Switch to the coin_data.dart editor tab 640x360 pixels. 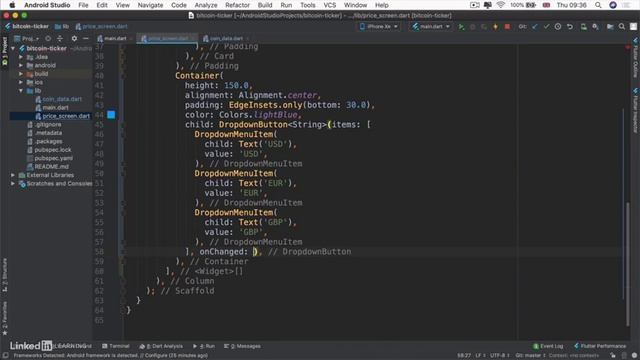tap(226, 38)
